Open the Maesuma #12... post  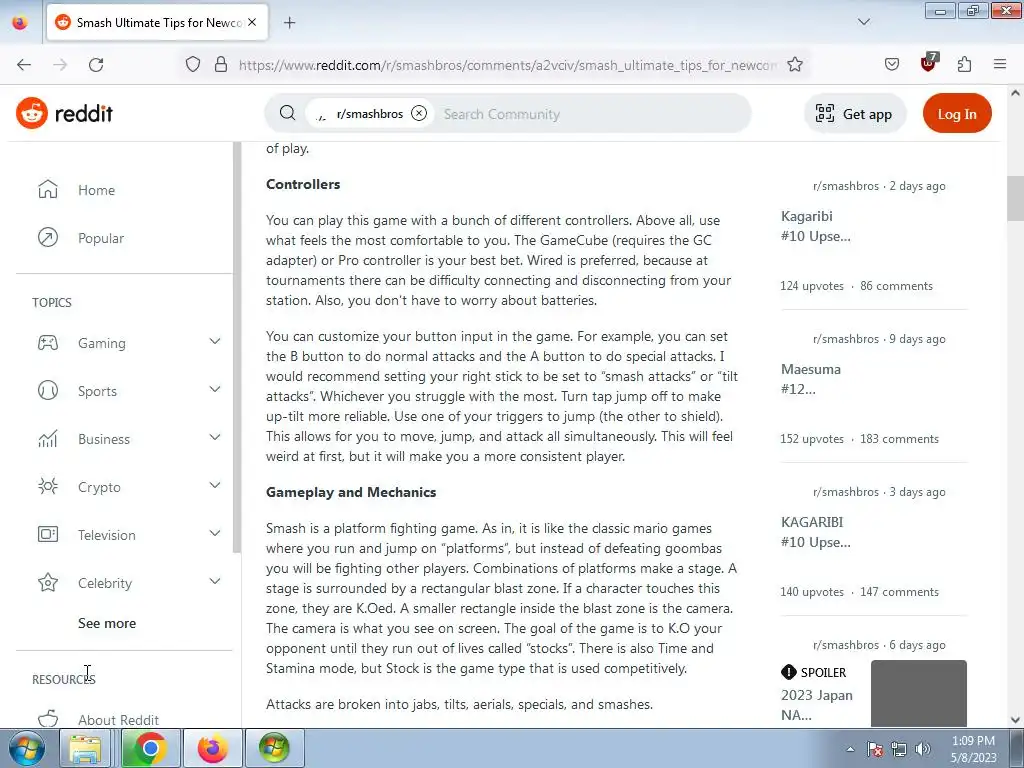click(x=810, y=379)
